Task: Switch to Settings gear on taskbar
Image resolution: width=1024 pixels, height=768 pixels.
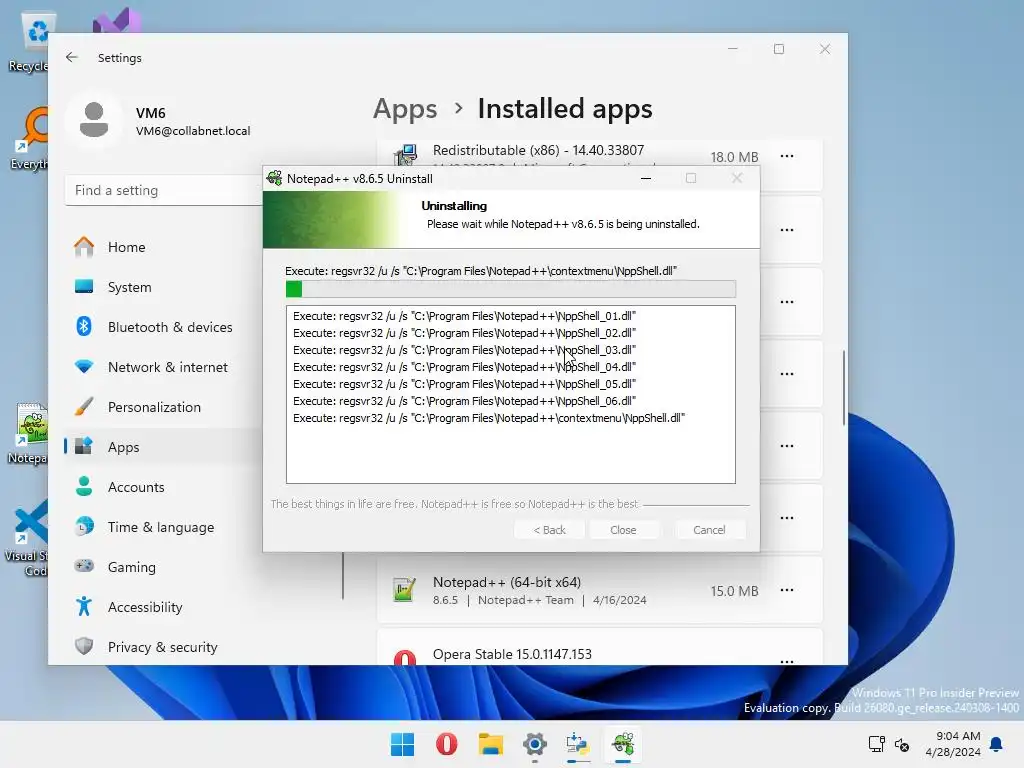Action: (x=535, y=744)
